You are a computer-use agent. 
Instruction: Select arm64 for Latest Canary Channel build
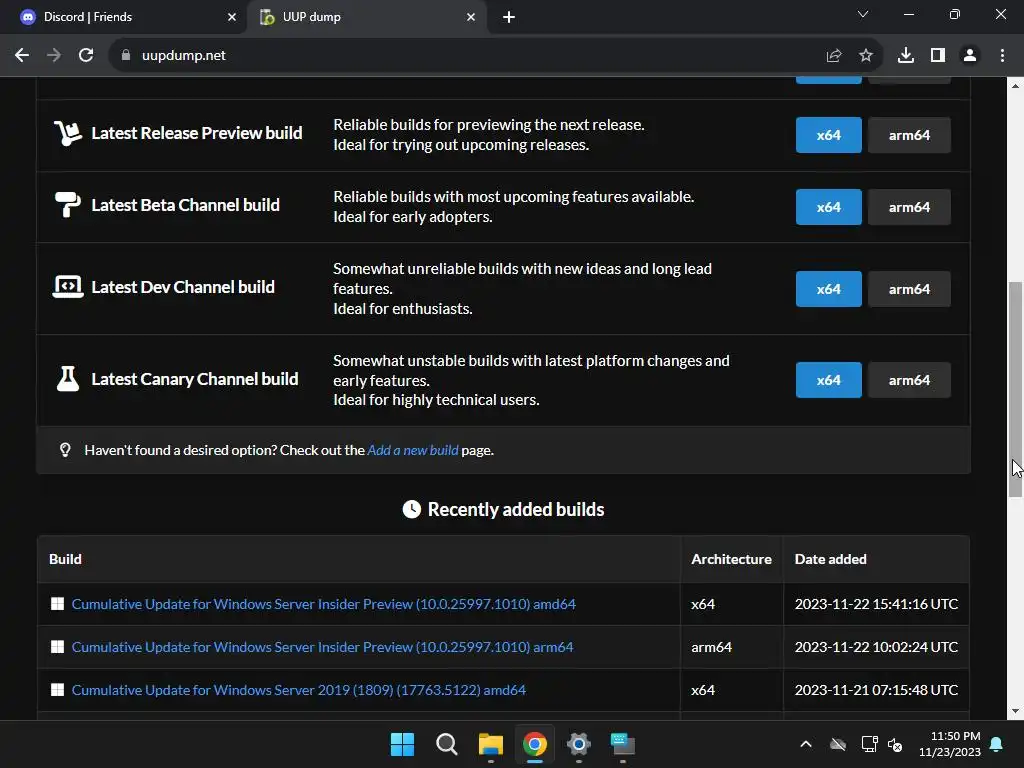coord(908,380)
